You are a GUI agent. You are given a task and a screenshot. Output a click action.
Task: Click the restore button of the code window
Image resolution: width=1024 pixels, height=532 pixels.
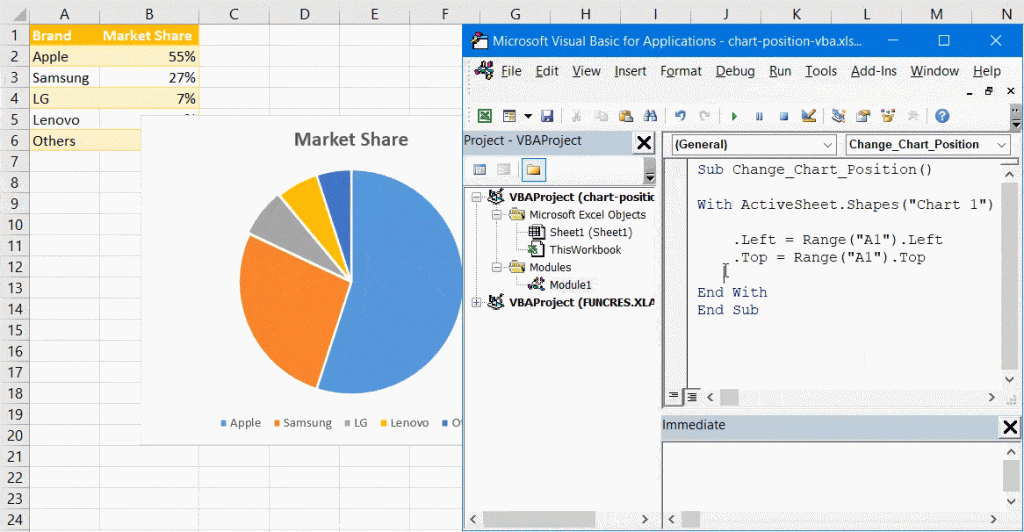click(x=989, y=91)
